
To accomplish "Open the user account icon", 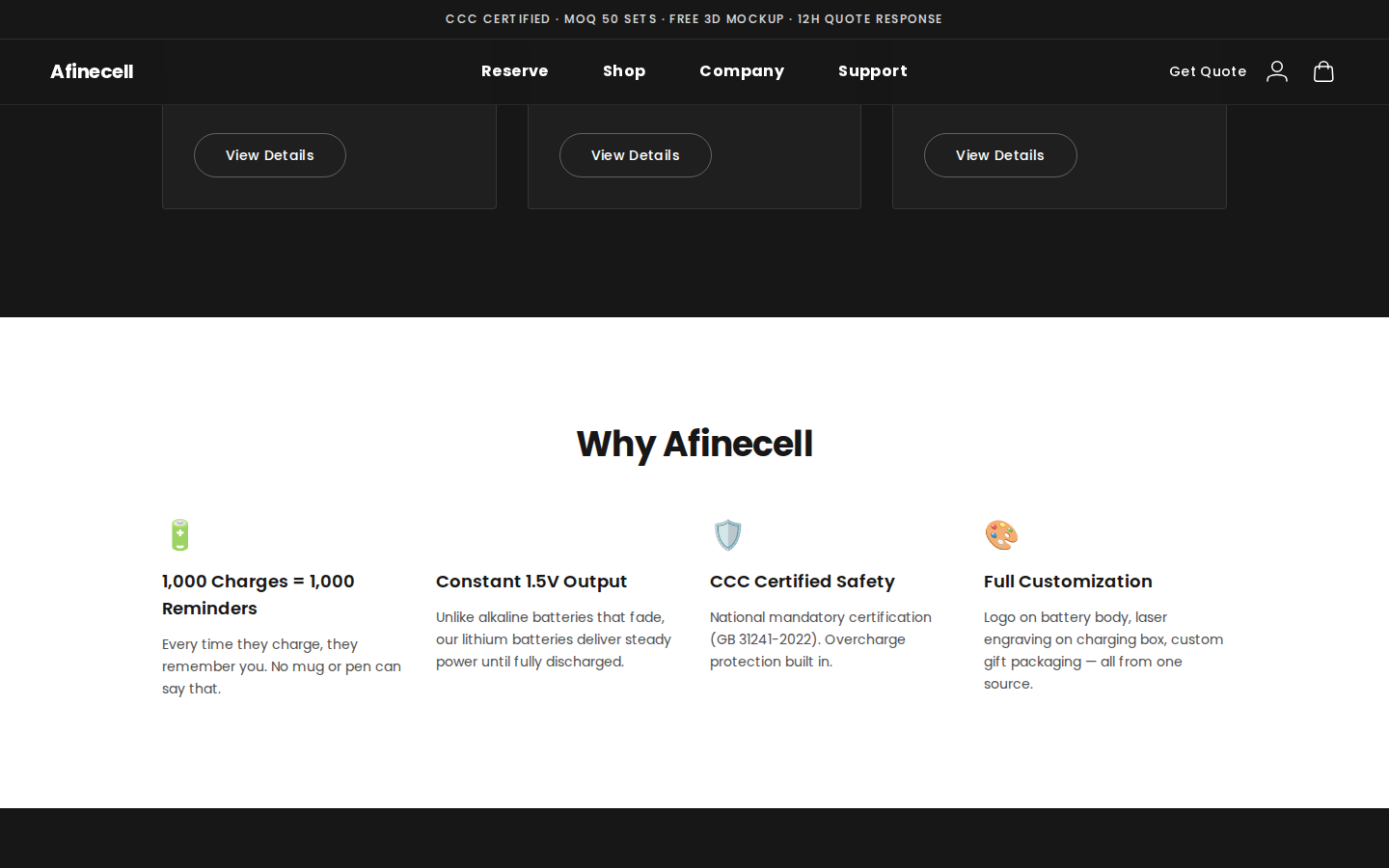I will 1277,71.
